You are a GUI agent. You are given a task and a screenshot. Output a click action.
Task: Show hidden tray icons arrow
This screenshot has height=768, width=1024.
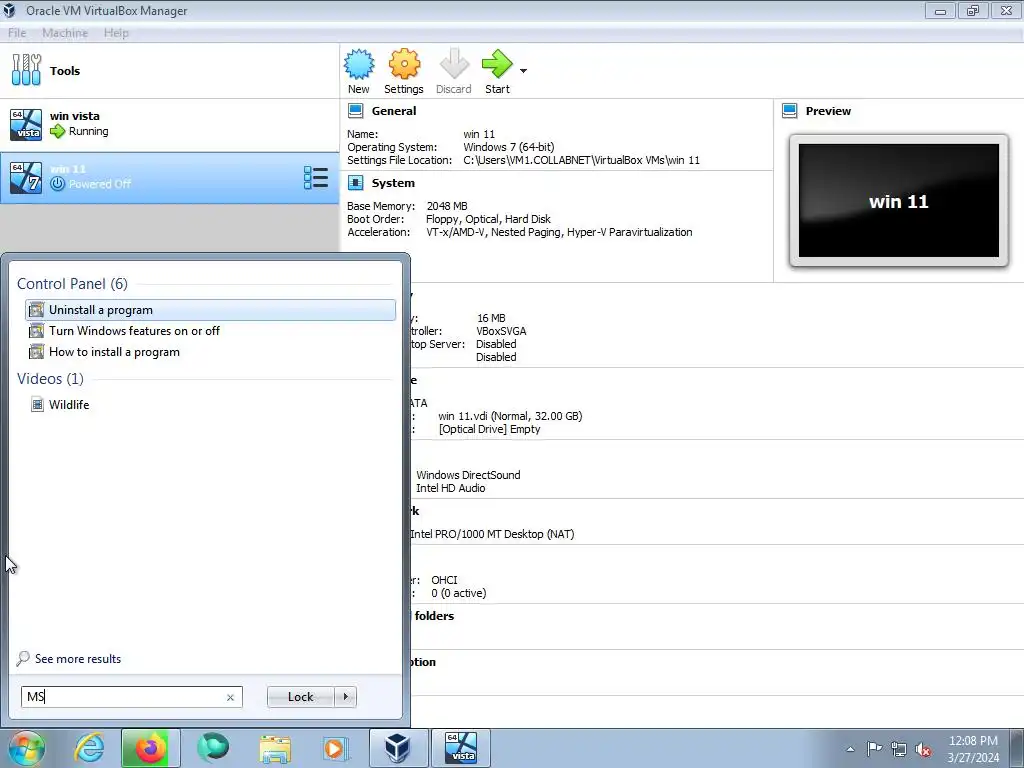(850, 749)
